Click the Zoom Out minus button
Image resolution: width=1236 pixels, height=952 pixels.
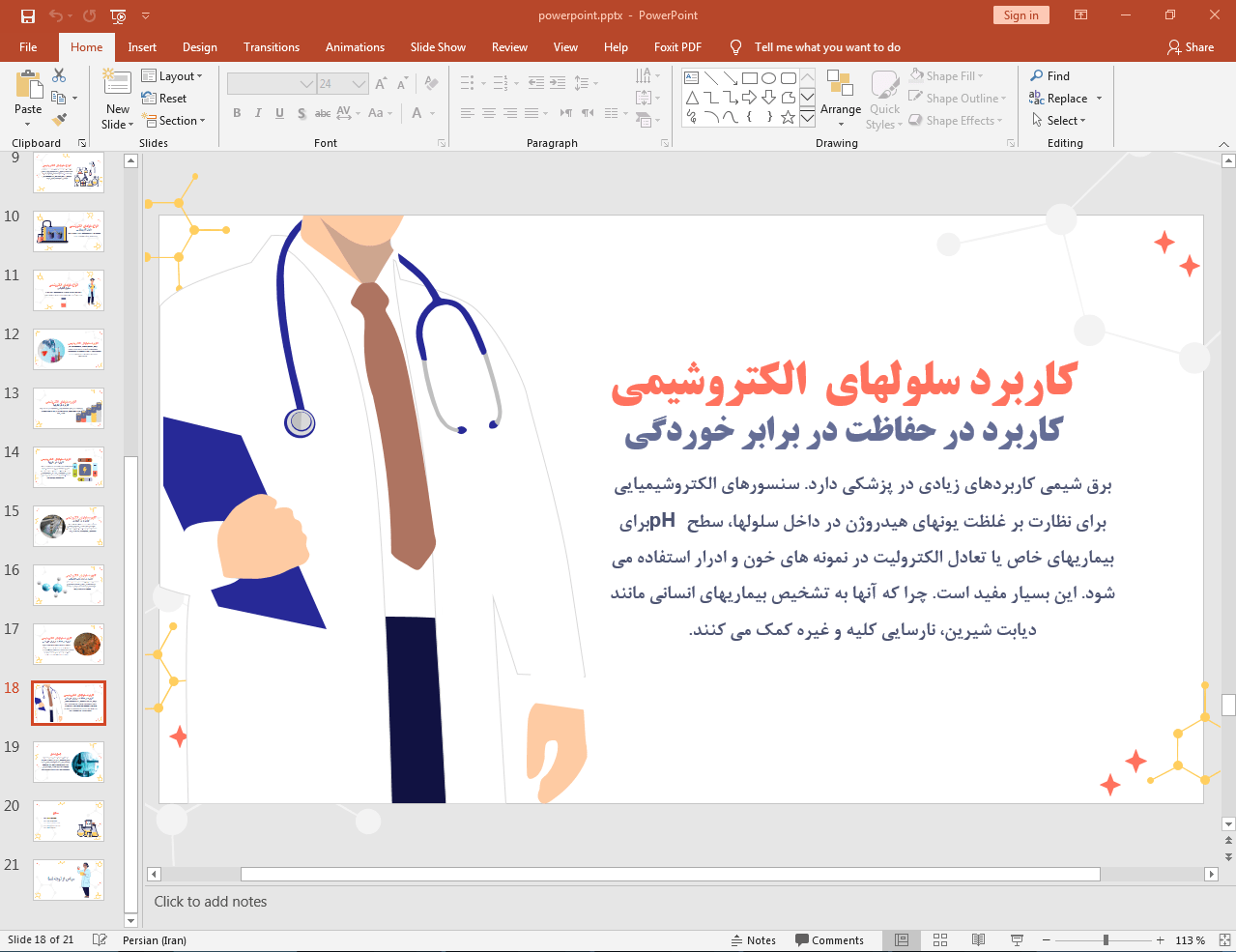tap(1047, 940)
